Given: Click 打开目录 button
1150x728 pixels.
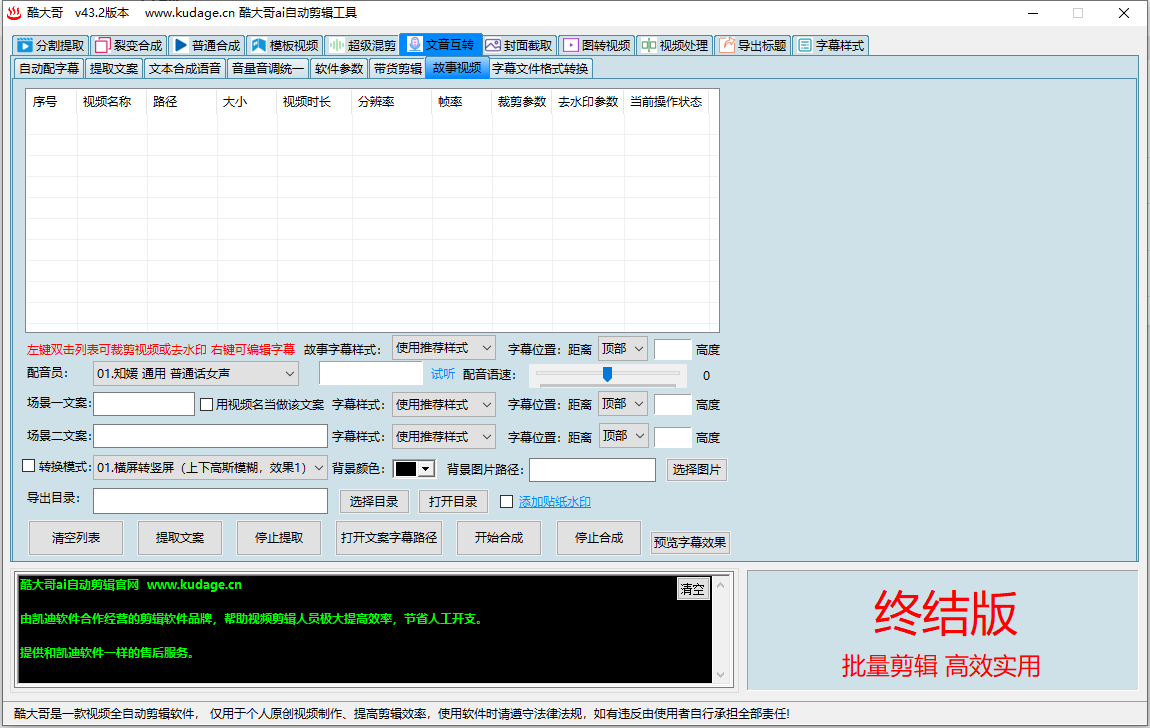Looking at the screenshot, I should tap(453, 501).
